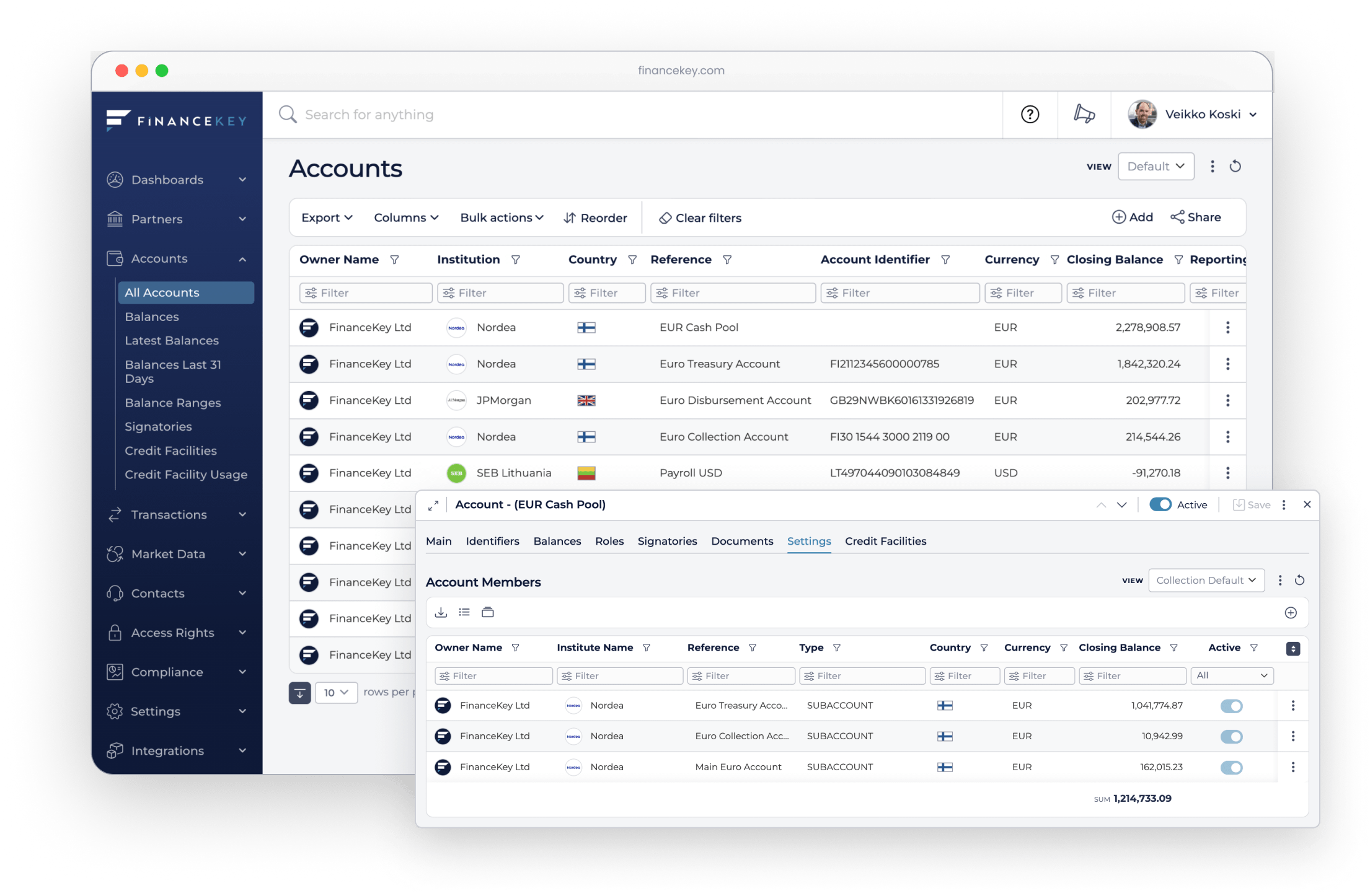Click the download button beside rows per page

point(299,693)
